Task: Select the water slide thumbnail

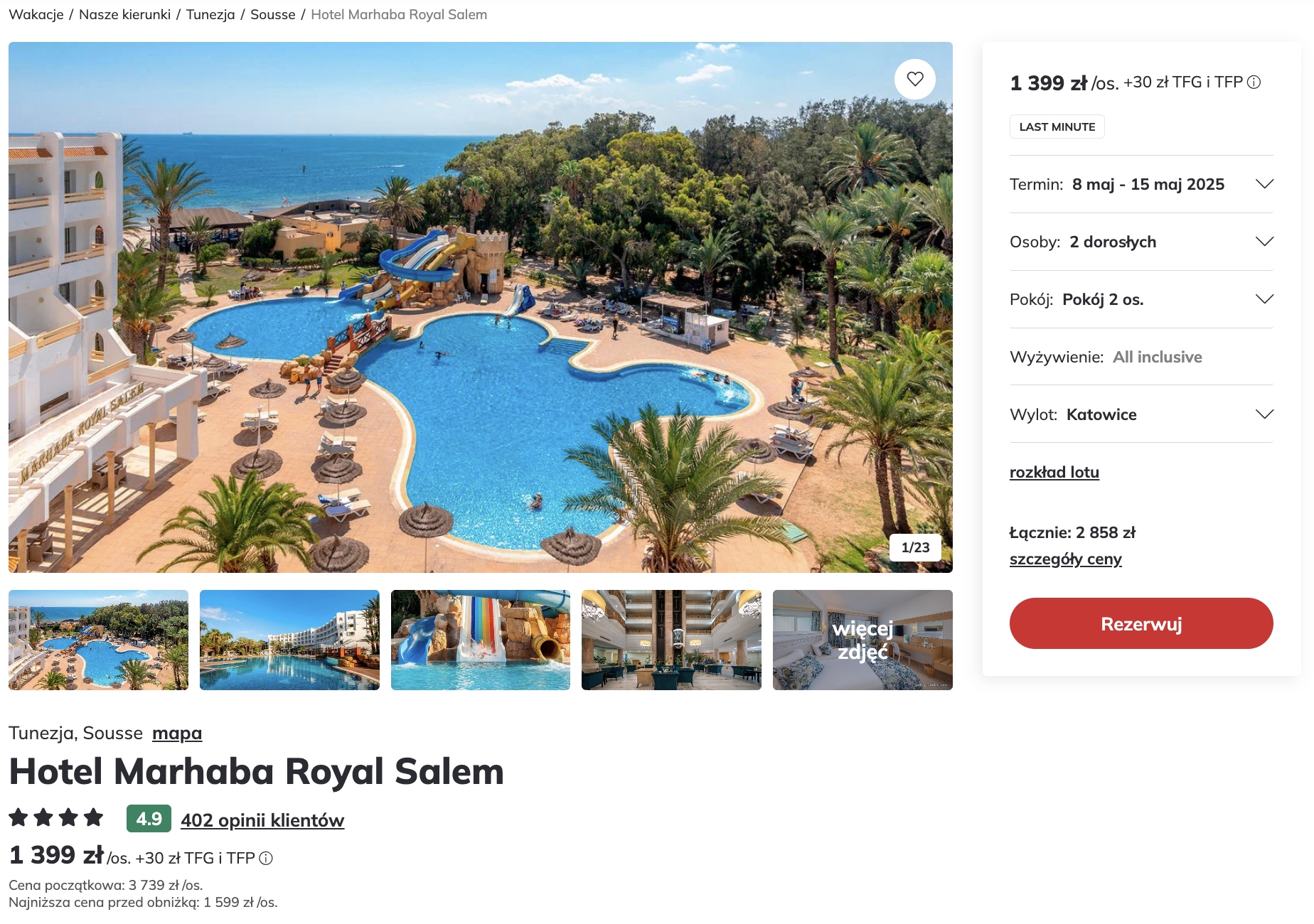Action: (x=481, y=640)
